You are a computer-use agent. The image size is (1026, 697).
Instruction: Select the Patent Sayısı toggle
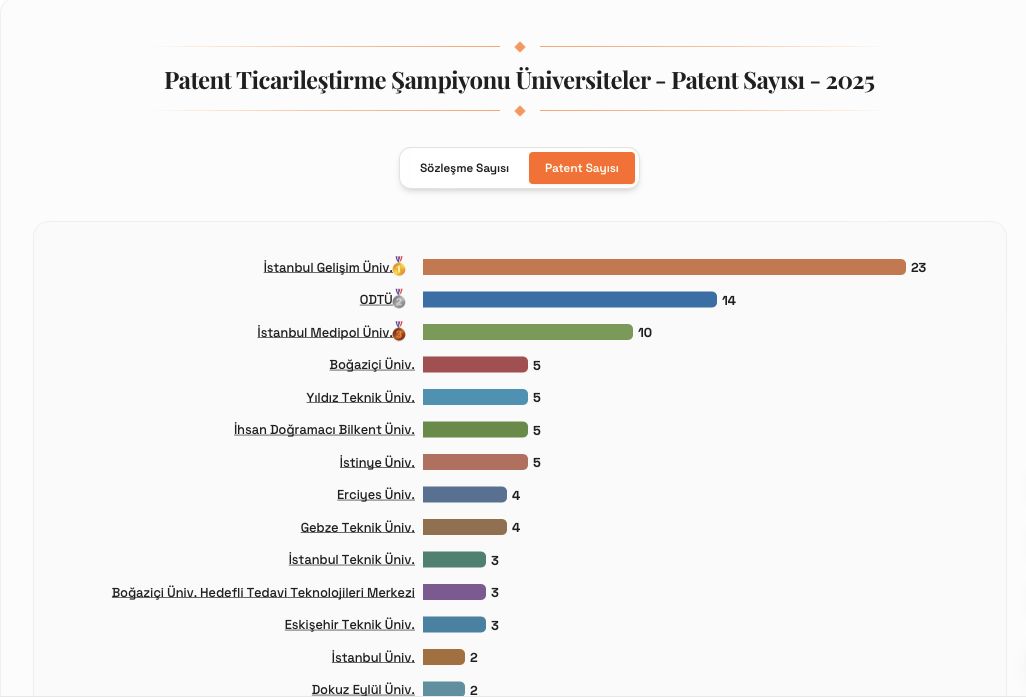click(581, 168)
